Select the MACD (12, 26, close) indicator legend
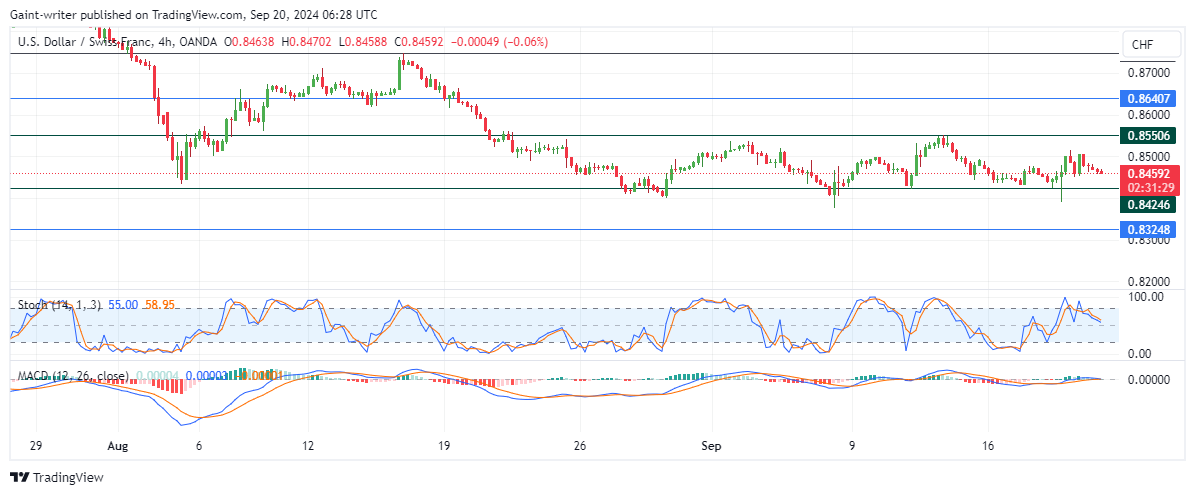The width and height of the screenshot is (1195, 495). (x=73, y=375)
